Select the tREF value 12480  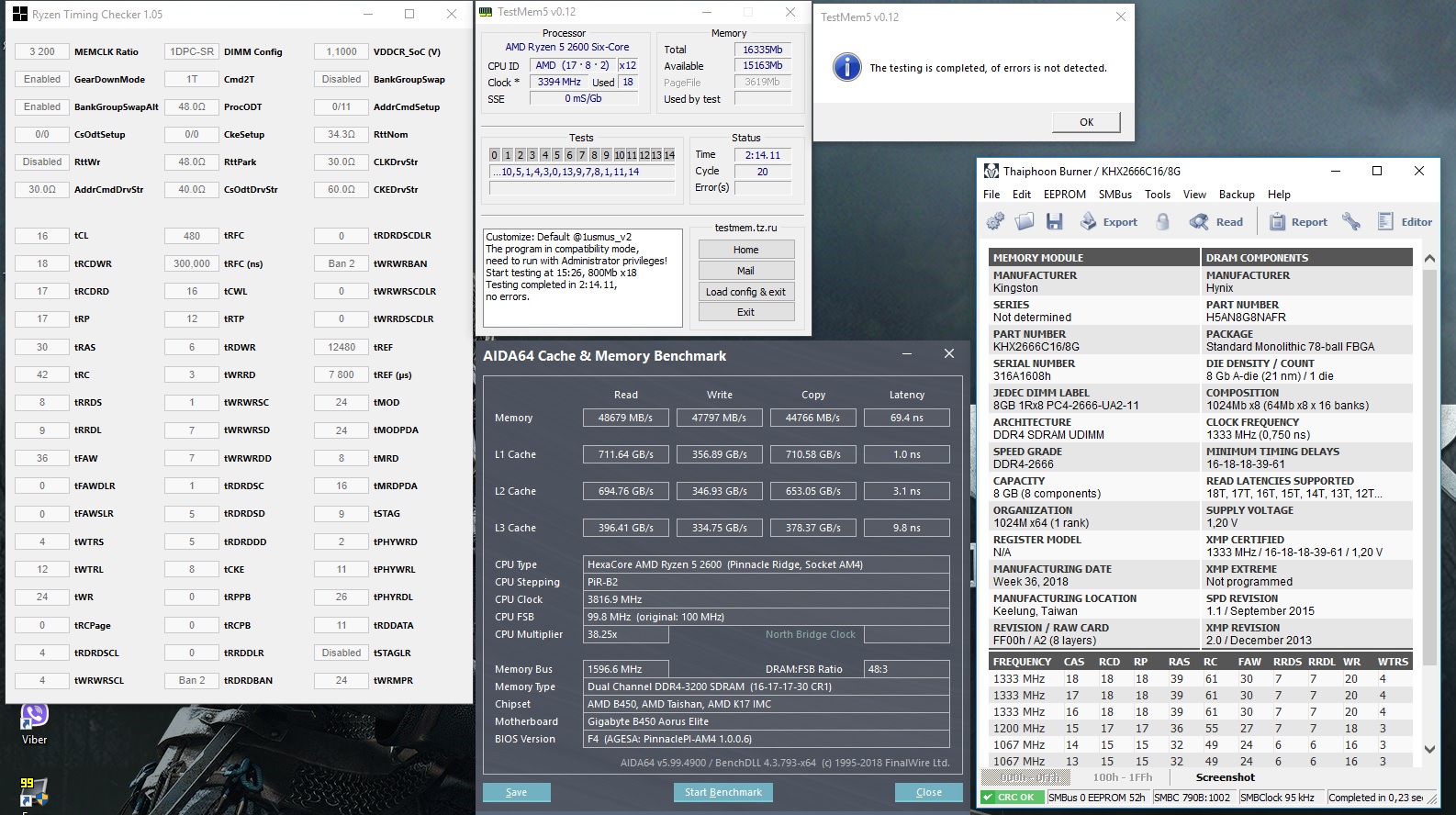pyautogui.click(x=342, y=347)
